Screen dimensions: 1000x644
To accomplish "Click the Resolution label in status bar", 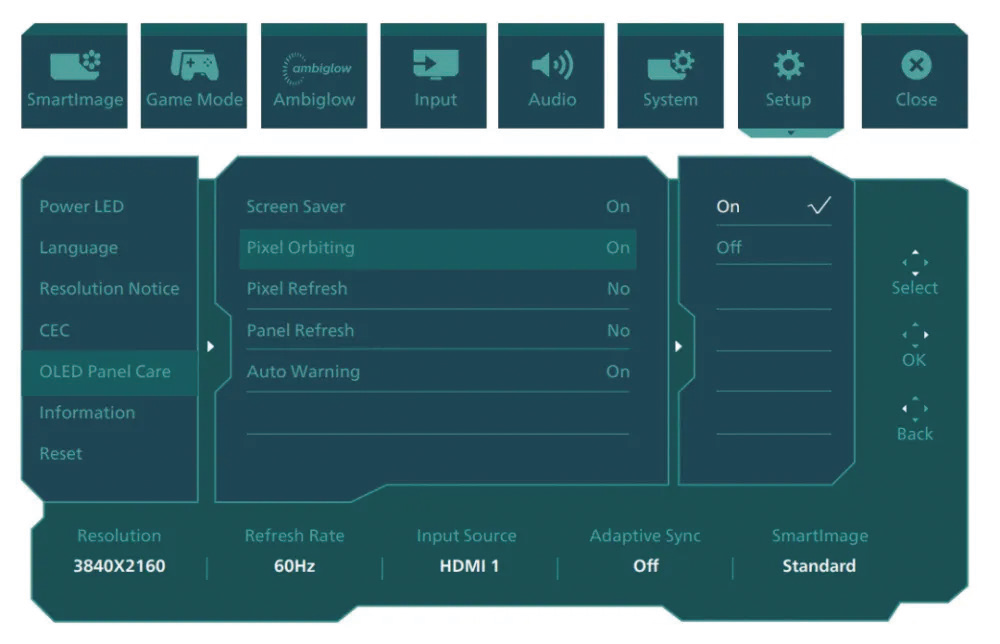I will [119, 536].
